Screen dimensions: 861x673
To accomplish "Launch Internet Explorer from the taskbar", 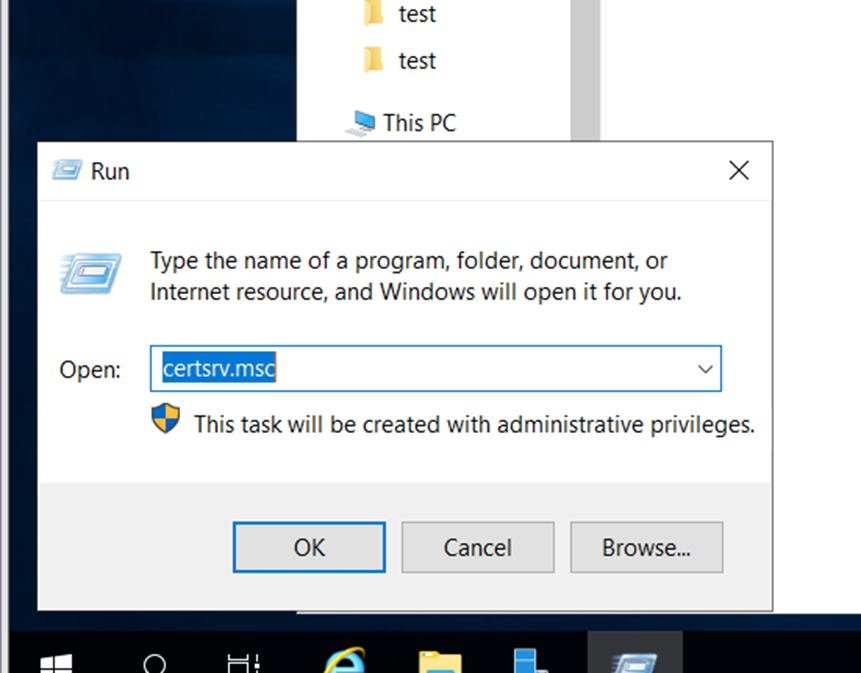I will [344, 662].
